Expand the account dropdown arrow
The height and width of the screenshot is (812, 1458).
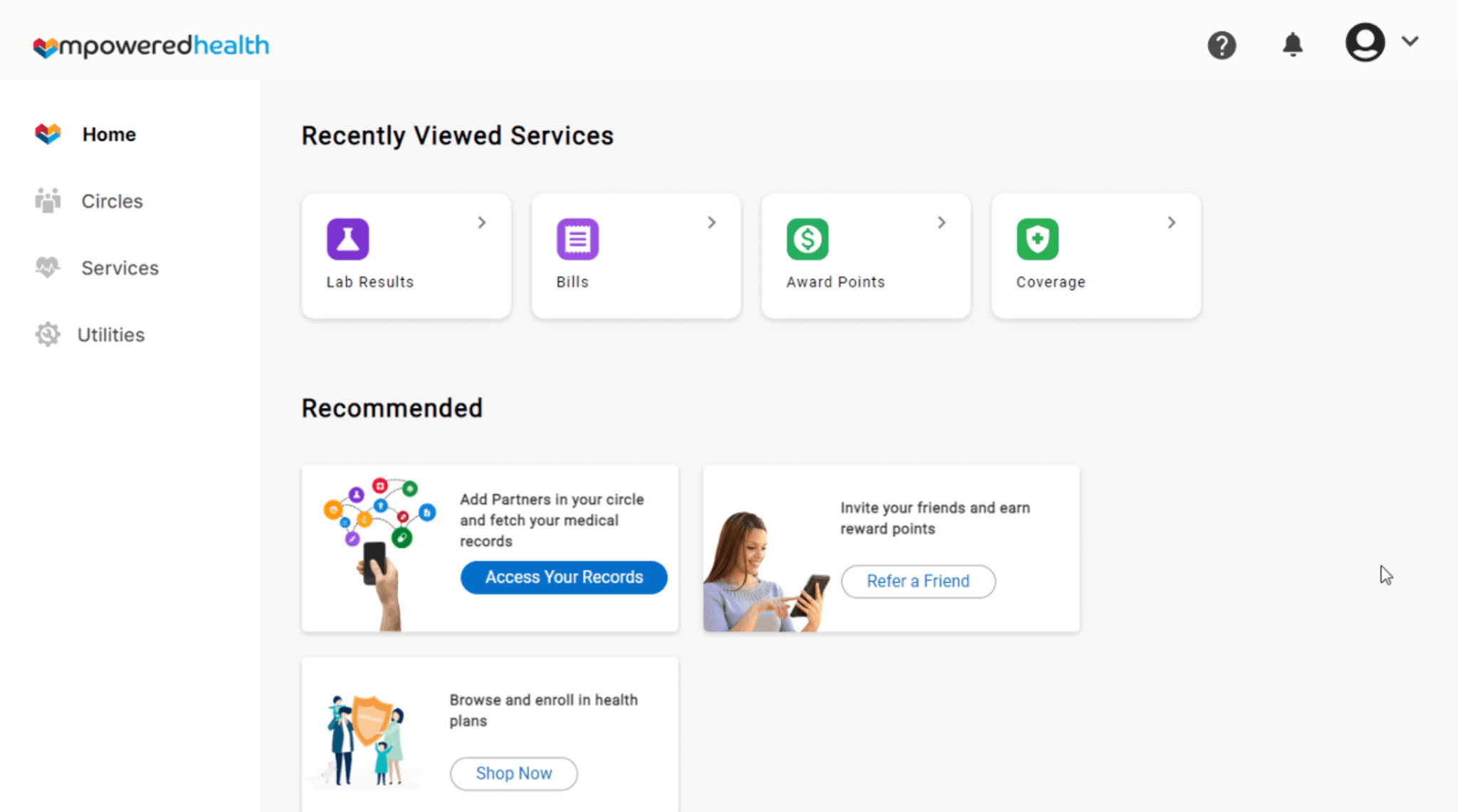(1410, 41)
